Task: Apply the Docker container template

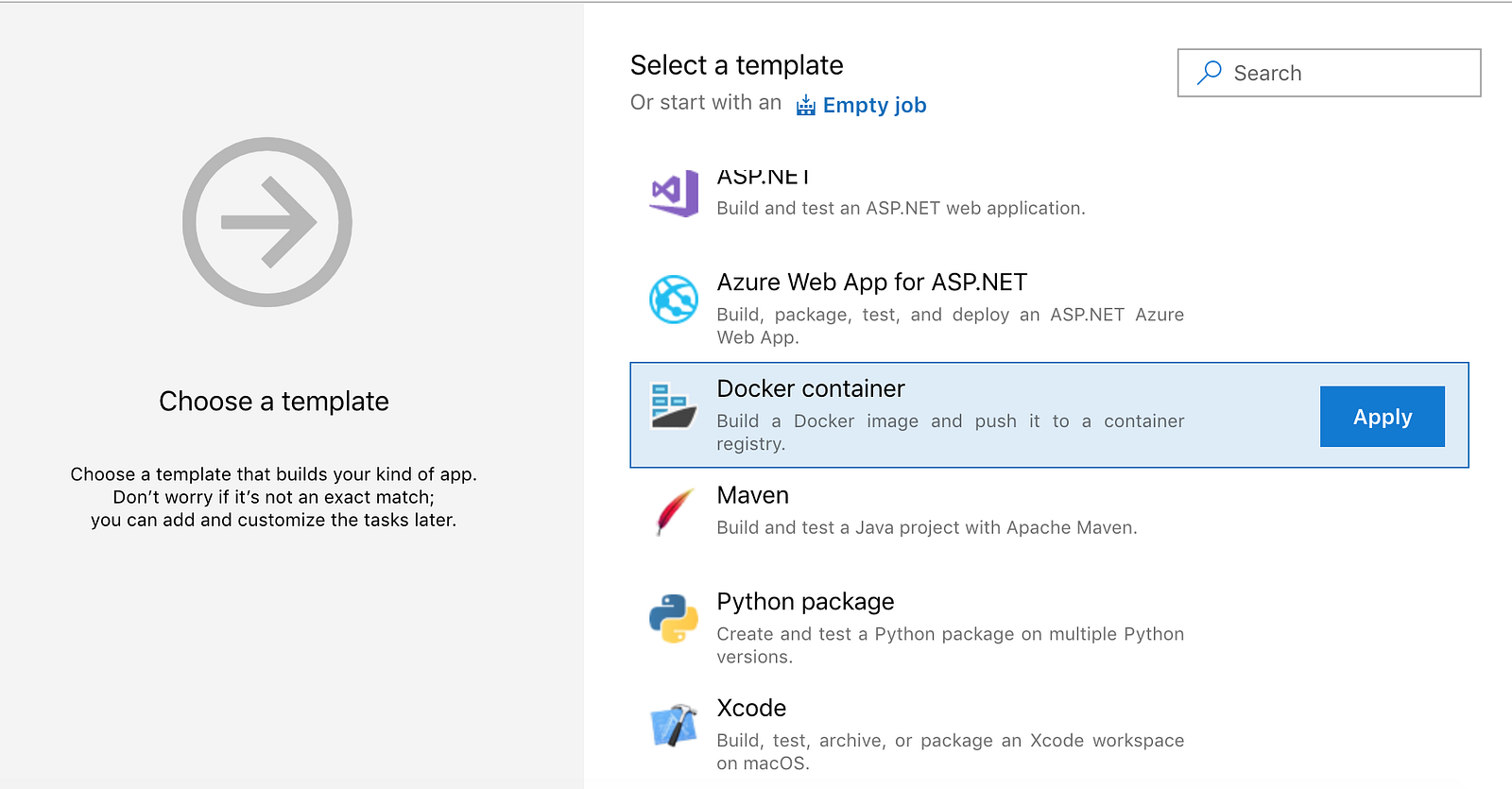Action: [1382, 417]
